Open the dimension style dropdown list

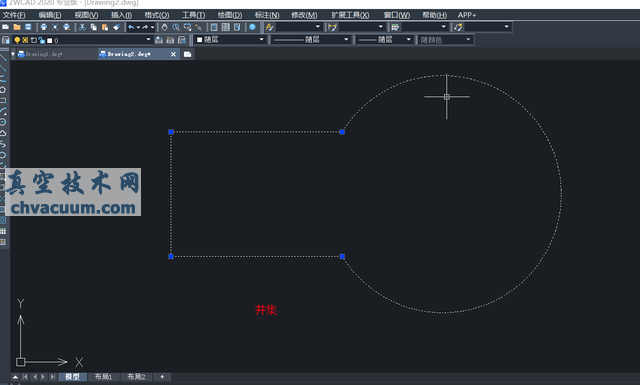[381, 27]
